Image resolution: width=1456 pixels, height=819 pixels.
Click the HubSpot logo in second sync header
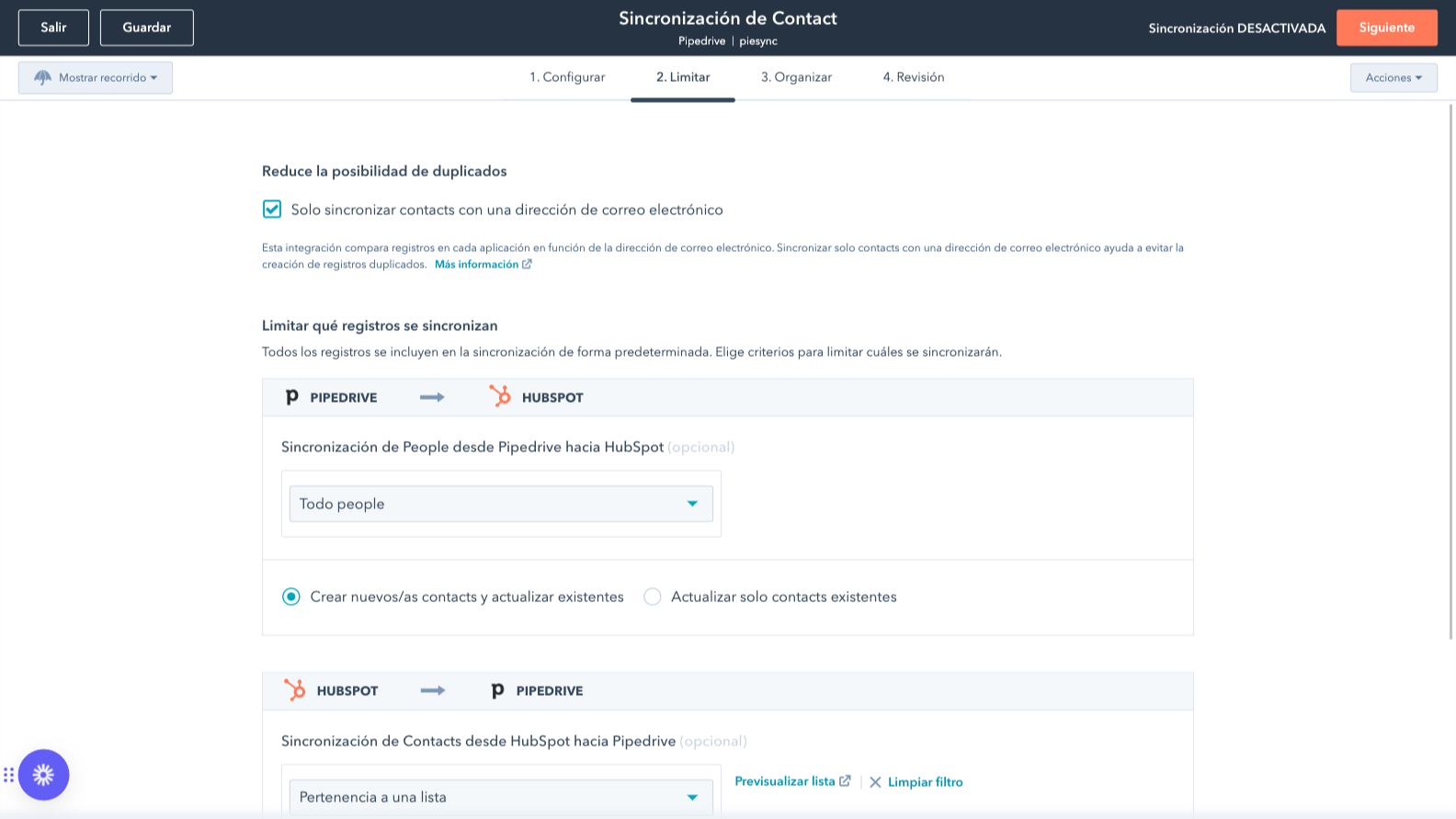294,690
